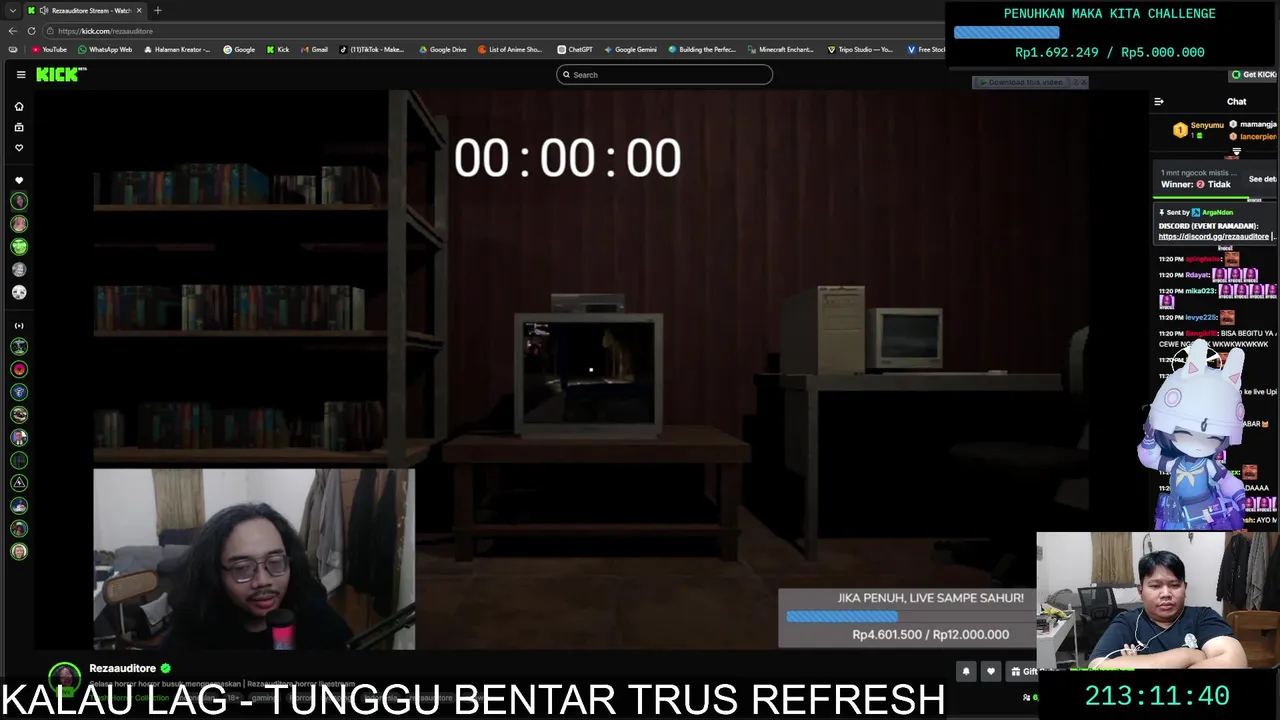Image resolution: width=1280 pixels, height=720 pixels.
Task: Click mika023 username in chat
Action: tap(1200, 291)
